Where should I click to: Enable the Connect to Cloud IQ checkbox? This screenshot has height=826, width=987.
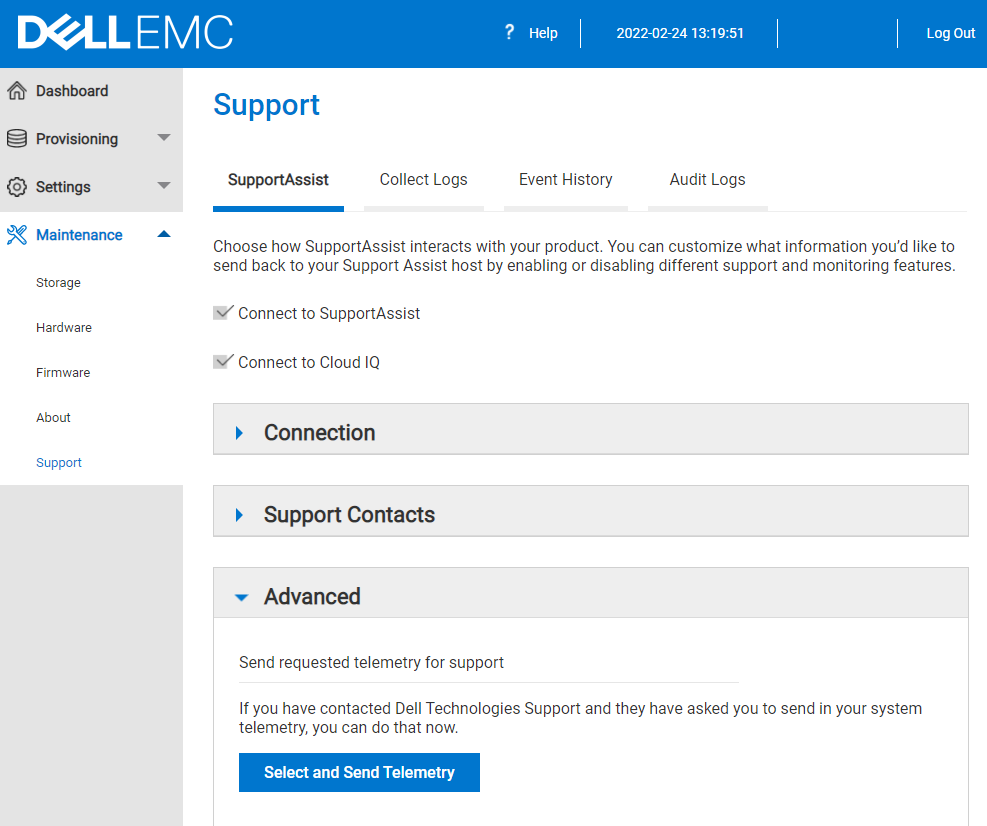(x=221, y=361)
